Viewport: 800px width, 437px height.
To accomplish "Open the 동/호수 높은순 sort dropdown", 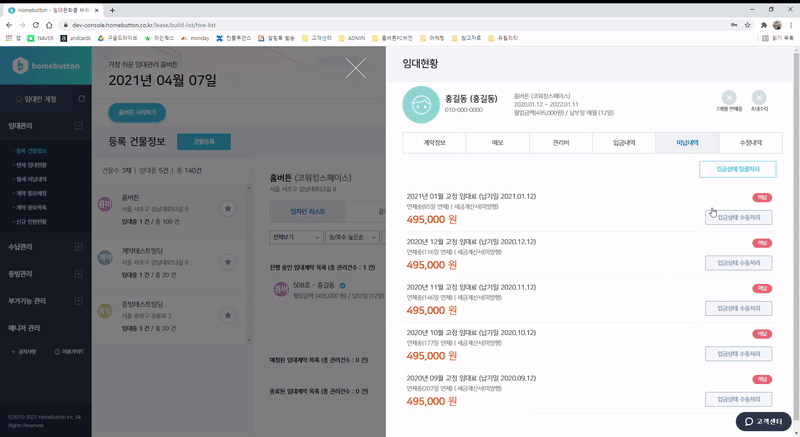I will point(352,237).
